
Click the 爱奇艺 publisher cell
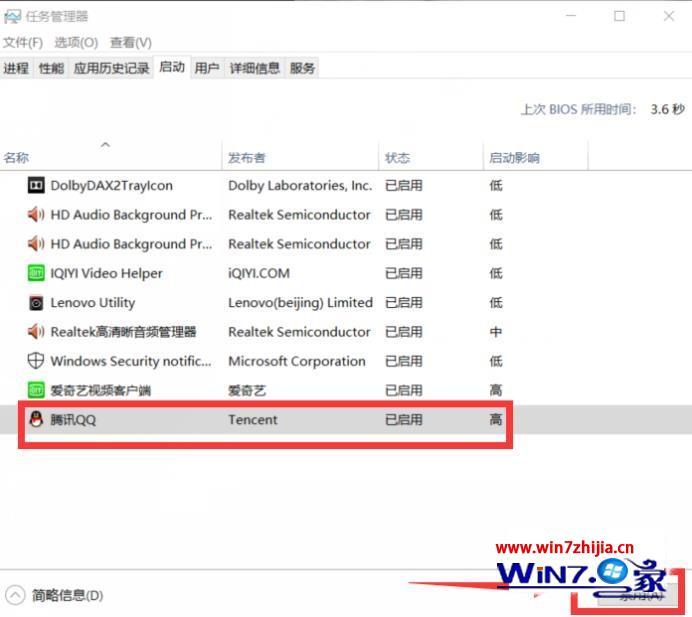pyautogui.click(x=247, y=391)
